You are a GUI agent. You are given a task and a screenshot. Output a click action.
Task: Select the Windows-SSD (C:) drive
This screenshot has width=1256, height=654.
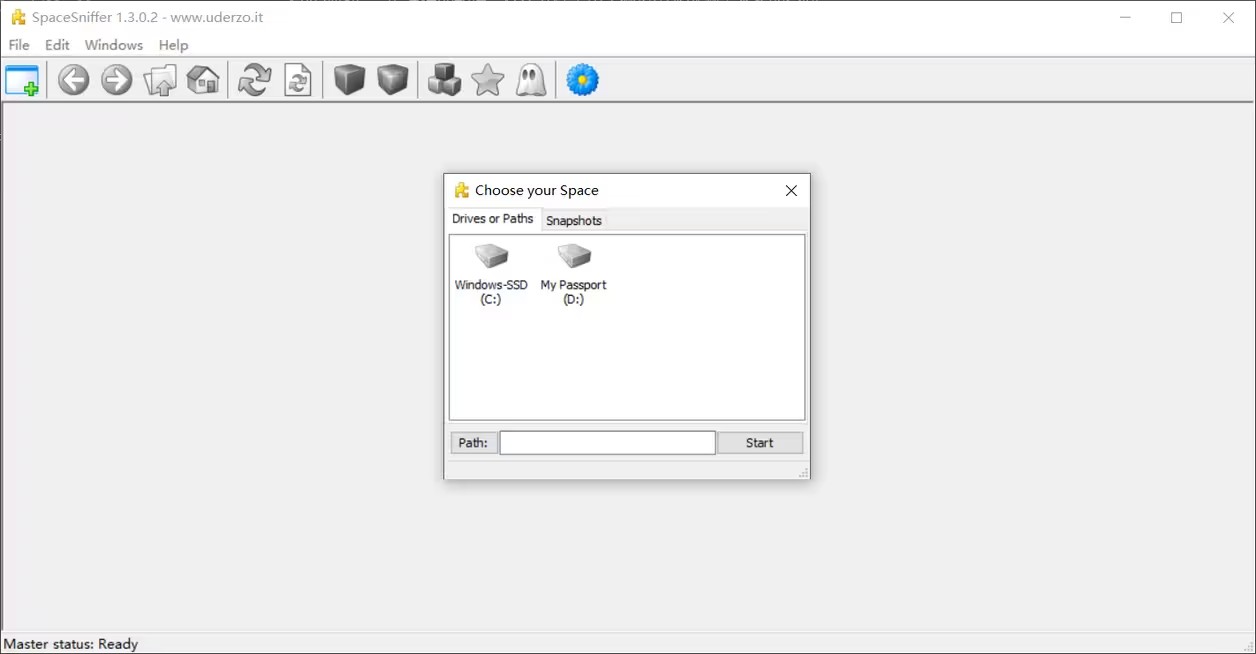pos(491,274)
